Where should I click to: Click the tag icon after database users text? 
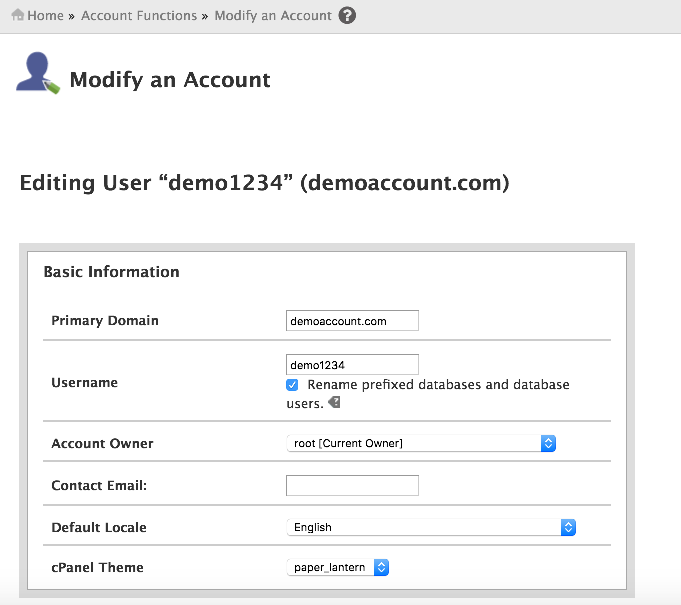click(334, 403)
